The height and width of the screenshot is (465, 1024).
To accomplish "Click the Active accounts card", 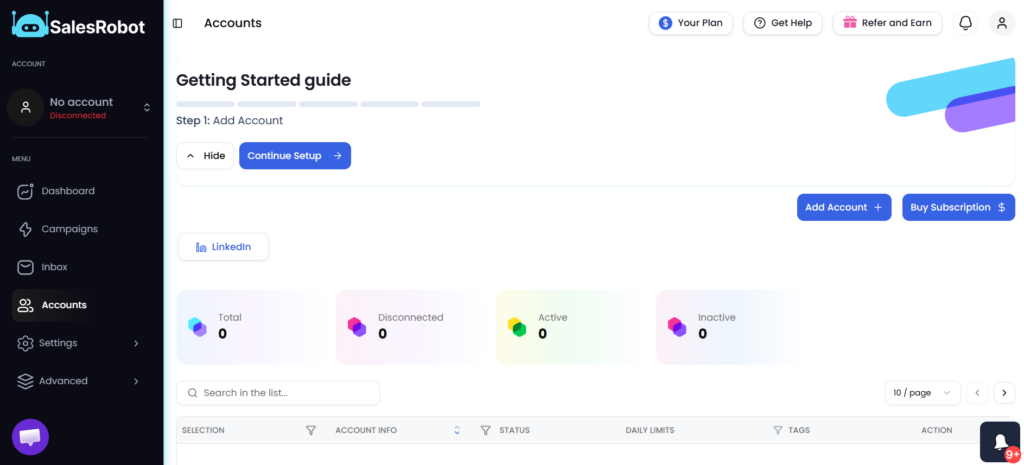I will pyautogui.click(x=571, y=327).
